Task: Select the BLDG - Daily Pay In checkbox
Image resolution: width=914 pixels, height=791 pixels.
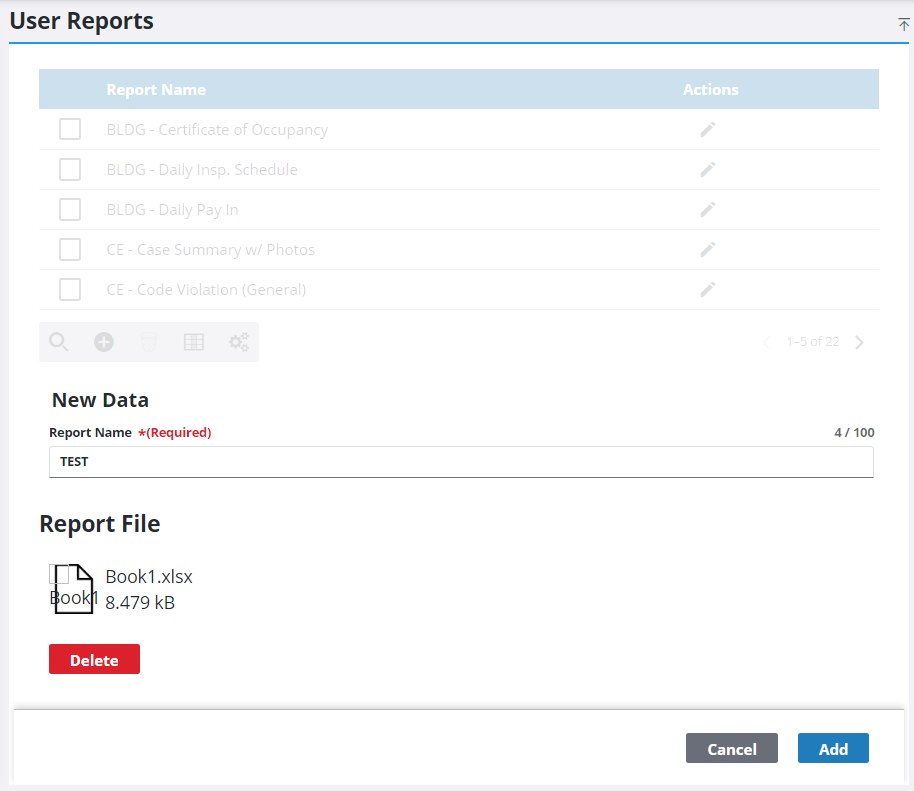Action: click(70, 210)
